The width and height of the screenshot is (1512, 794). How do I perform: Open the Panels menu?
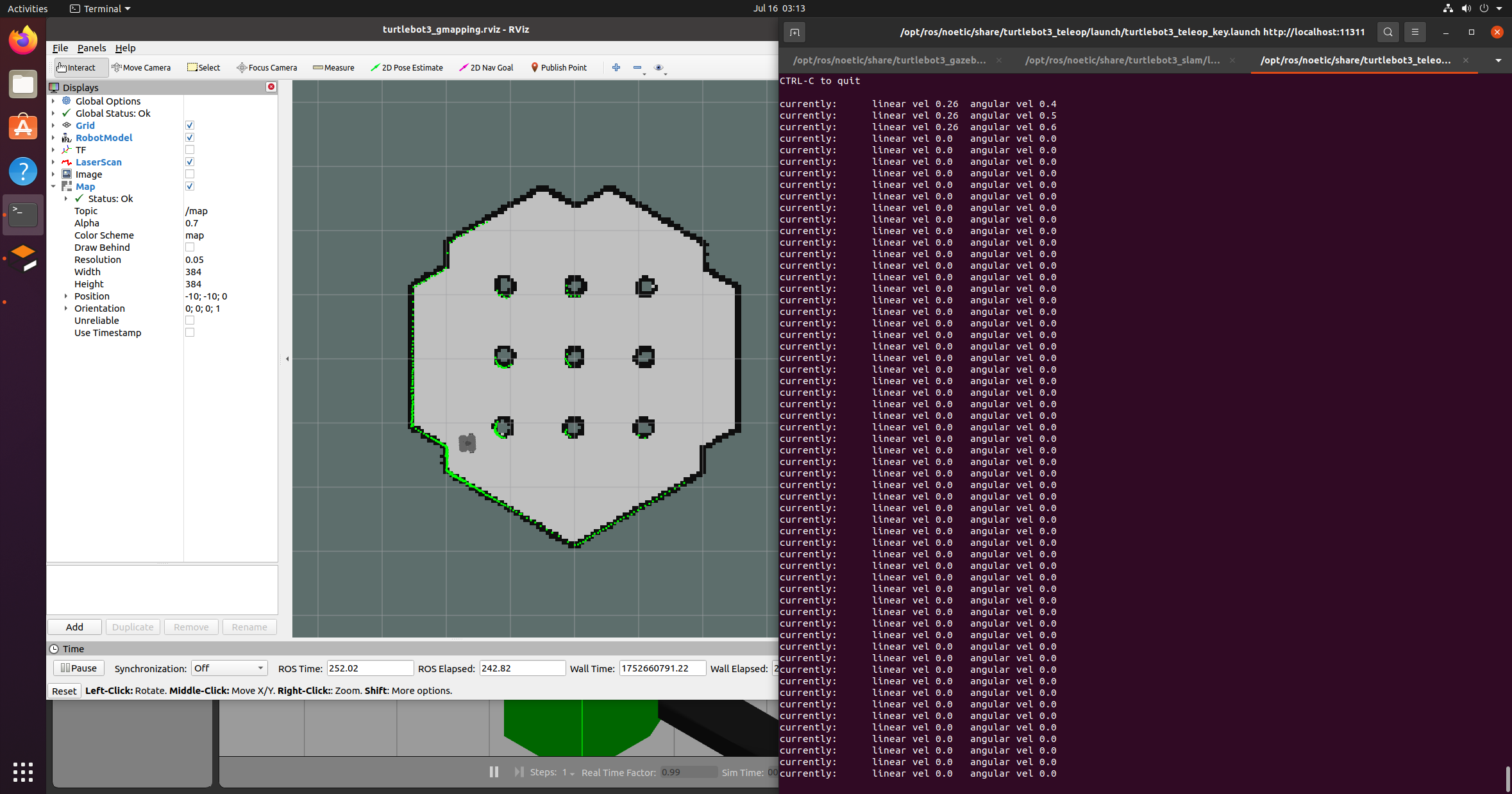(x=92, y=47)
